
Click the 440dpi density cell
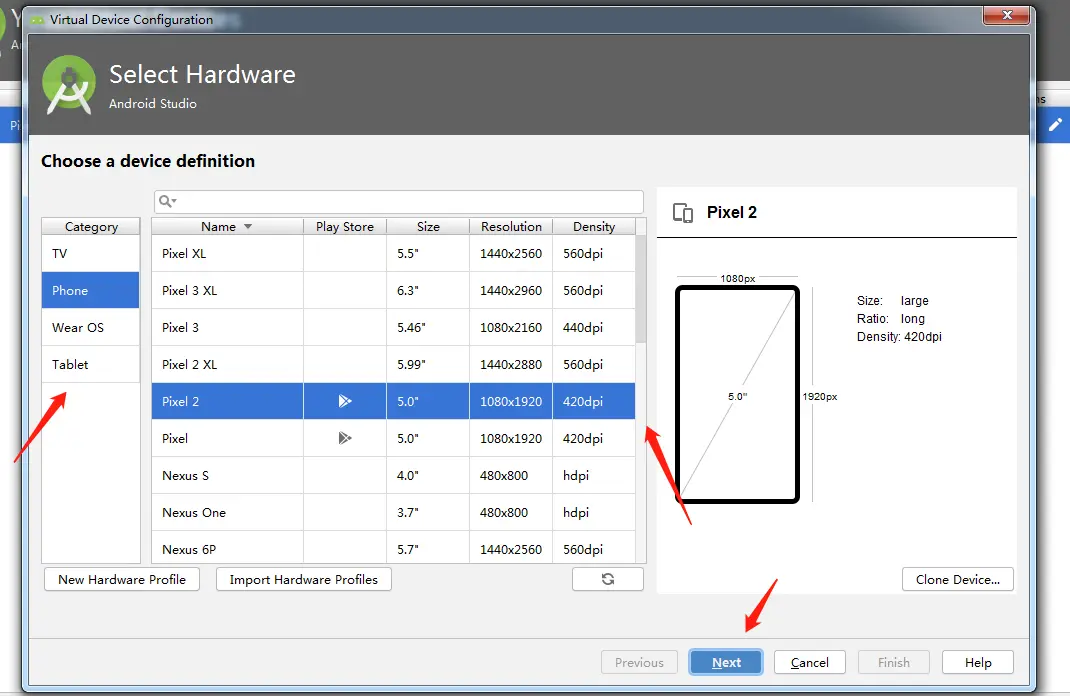pyautogui.click(x=594, y=328)
